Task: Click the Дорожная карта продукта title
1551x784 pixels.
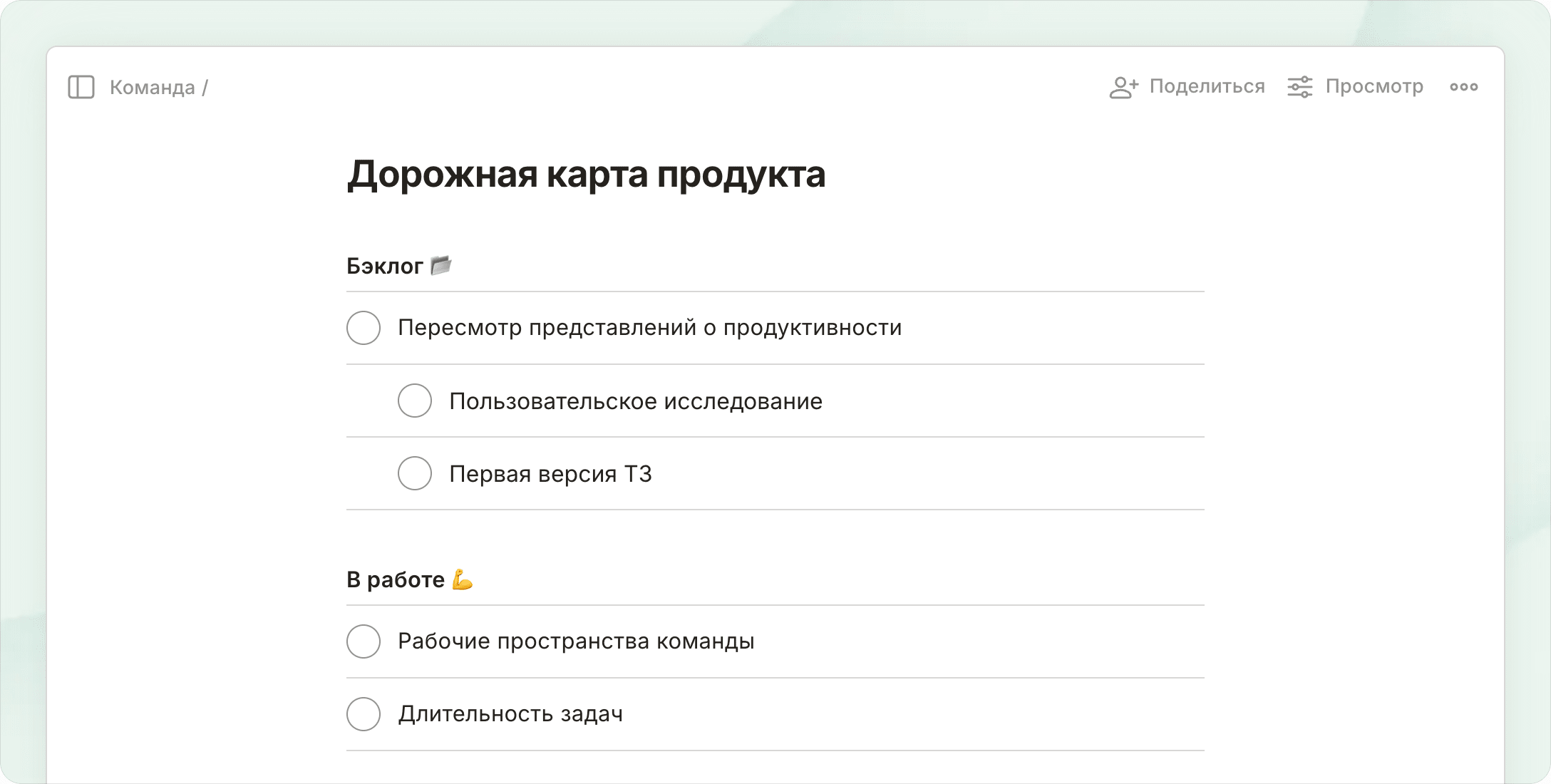Action: [586, 174]
